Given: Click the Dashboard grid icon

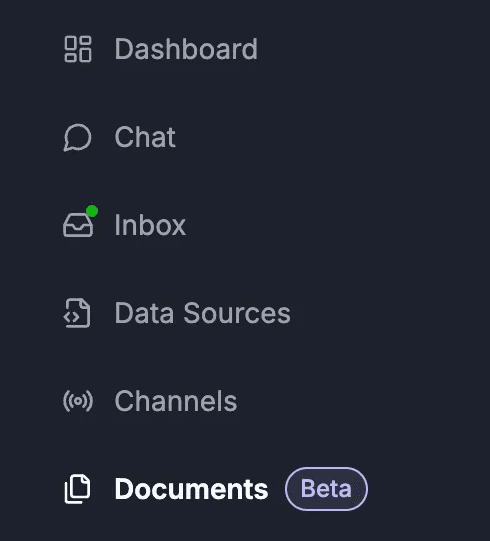Looking at the screenshot, I should tap(78, 49).
